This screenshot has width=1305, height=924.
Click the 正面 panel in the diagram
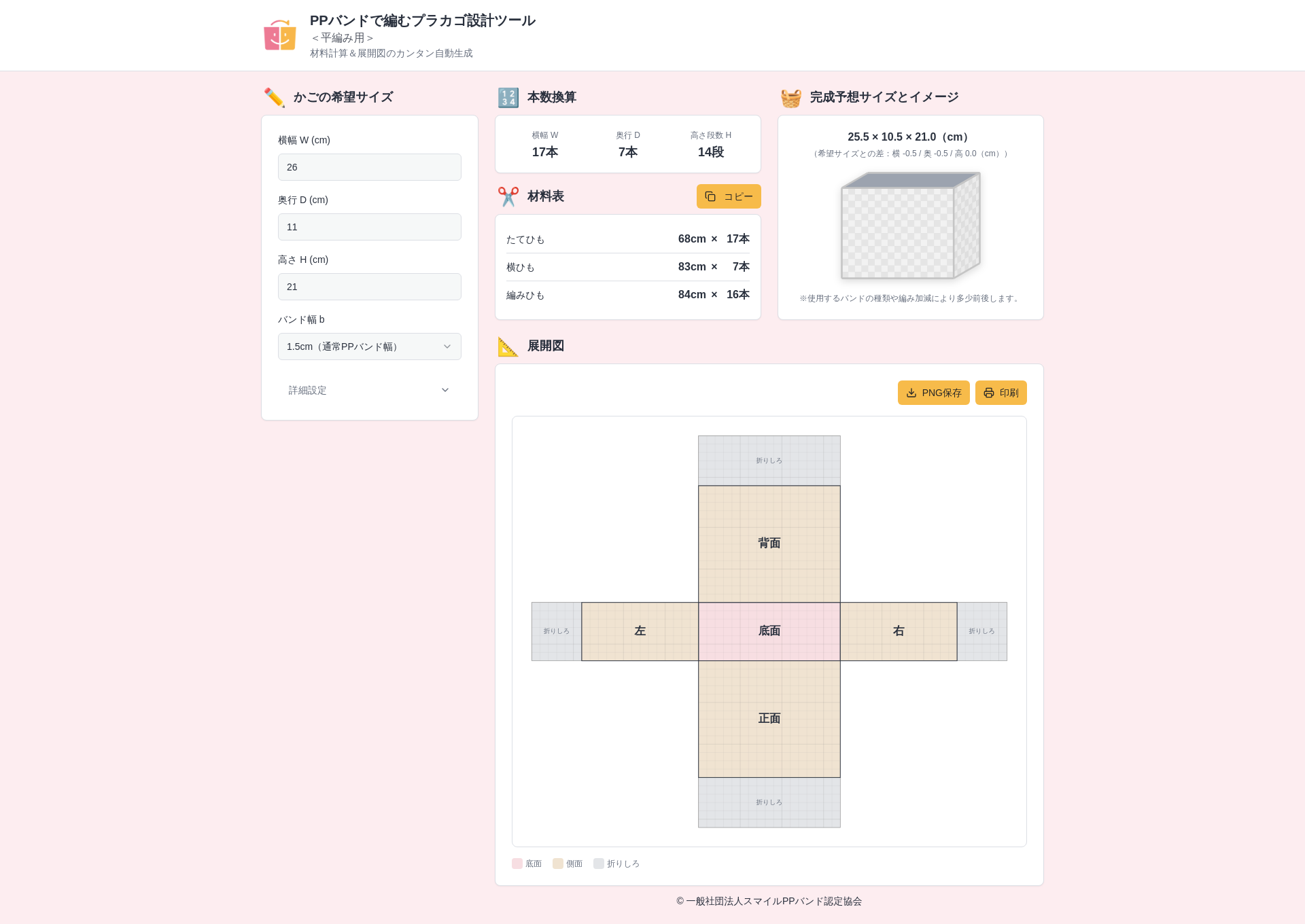(x=769, y=719)
